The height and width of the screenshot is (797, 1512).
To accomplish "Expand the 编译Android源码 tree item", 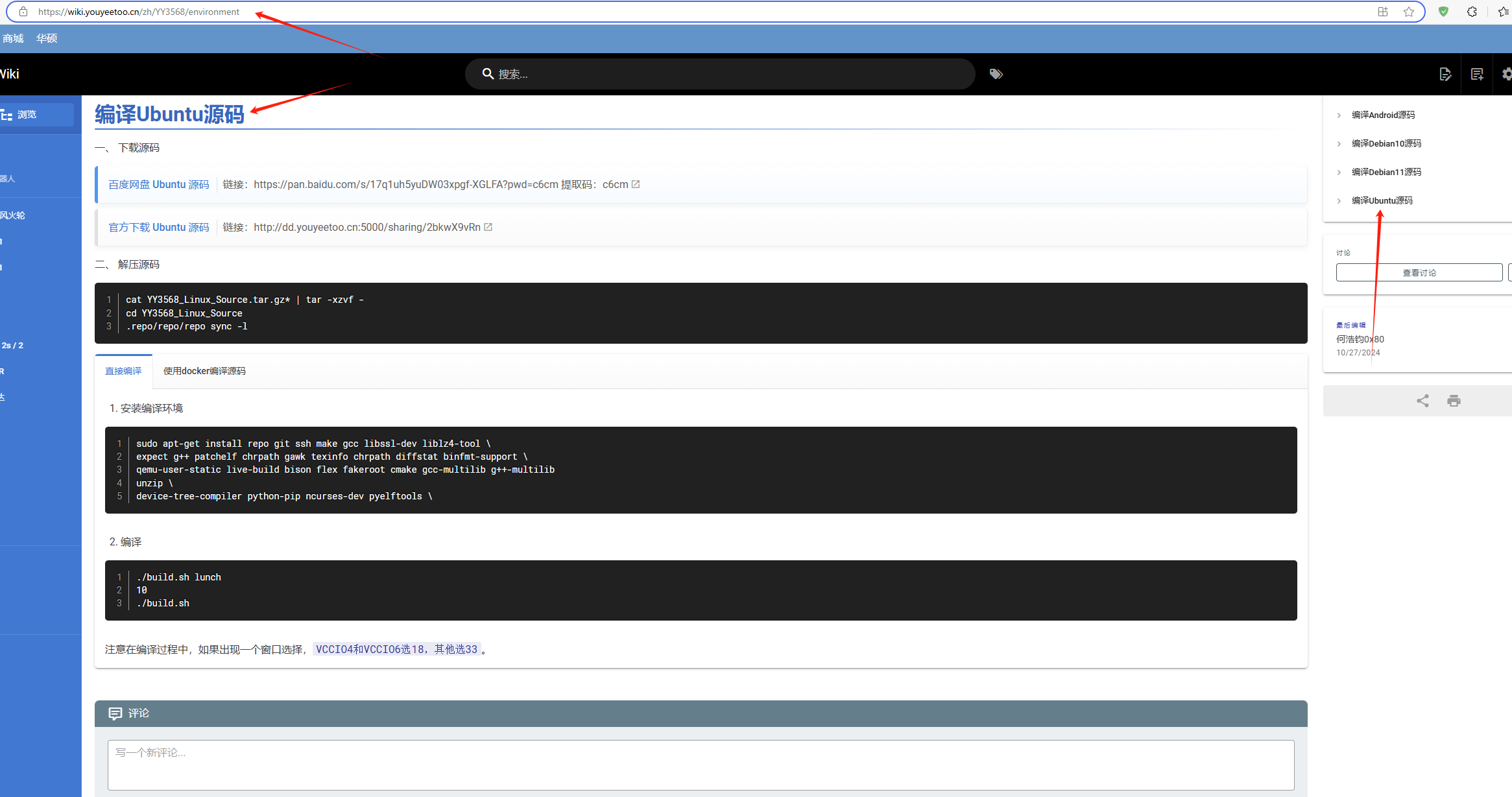I will pyautogui.click(x=1339, y=115).
